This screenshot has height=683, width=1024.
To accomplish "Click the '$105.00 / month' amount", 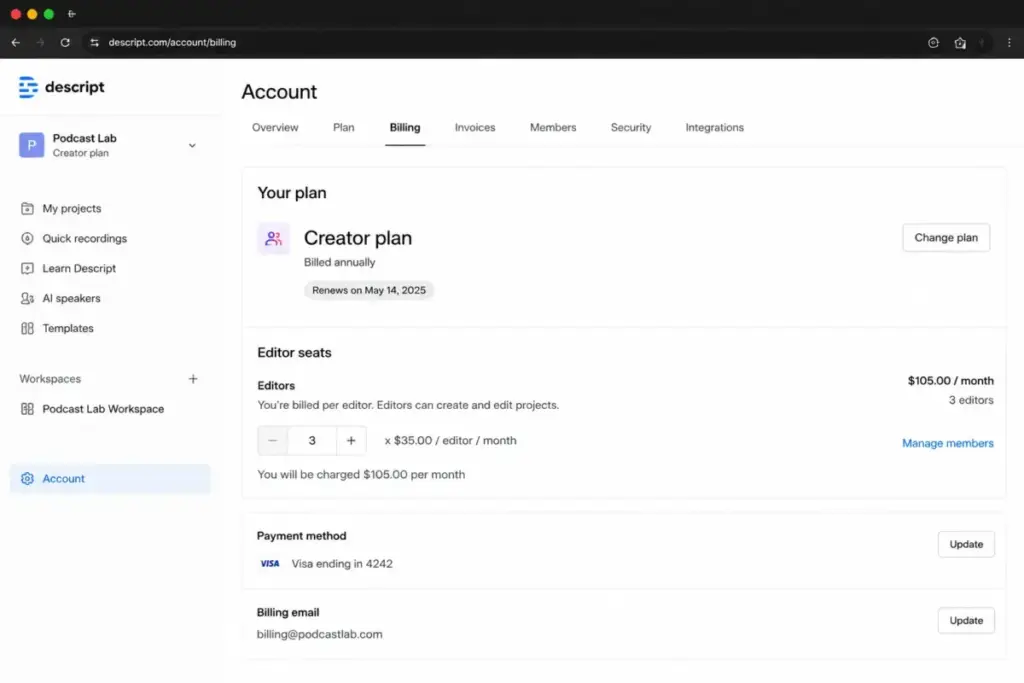I will coord(950,381).
